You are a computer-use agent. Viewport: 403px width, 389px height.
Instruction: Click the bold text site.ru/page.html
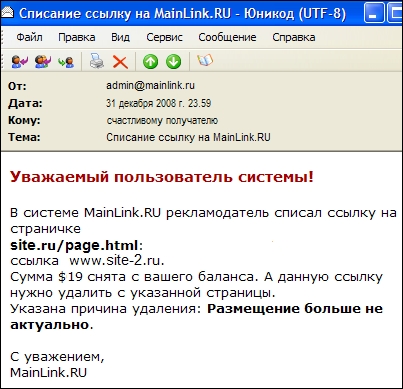74,245
